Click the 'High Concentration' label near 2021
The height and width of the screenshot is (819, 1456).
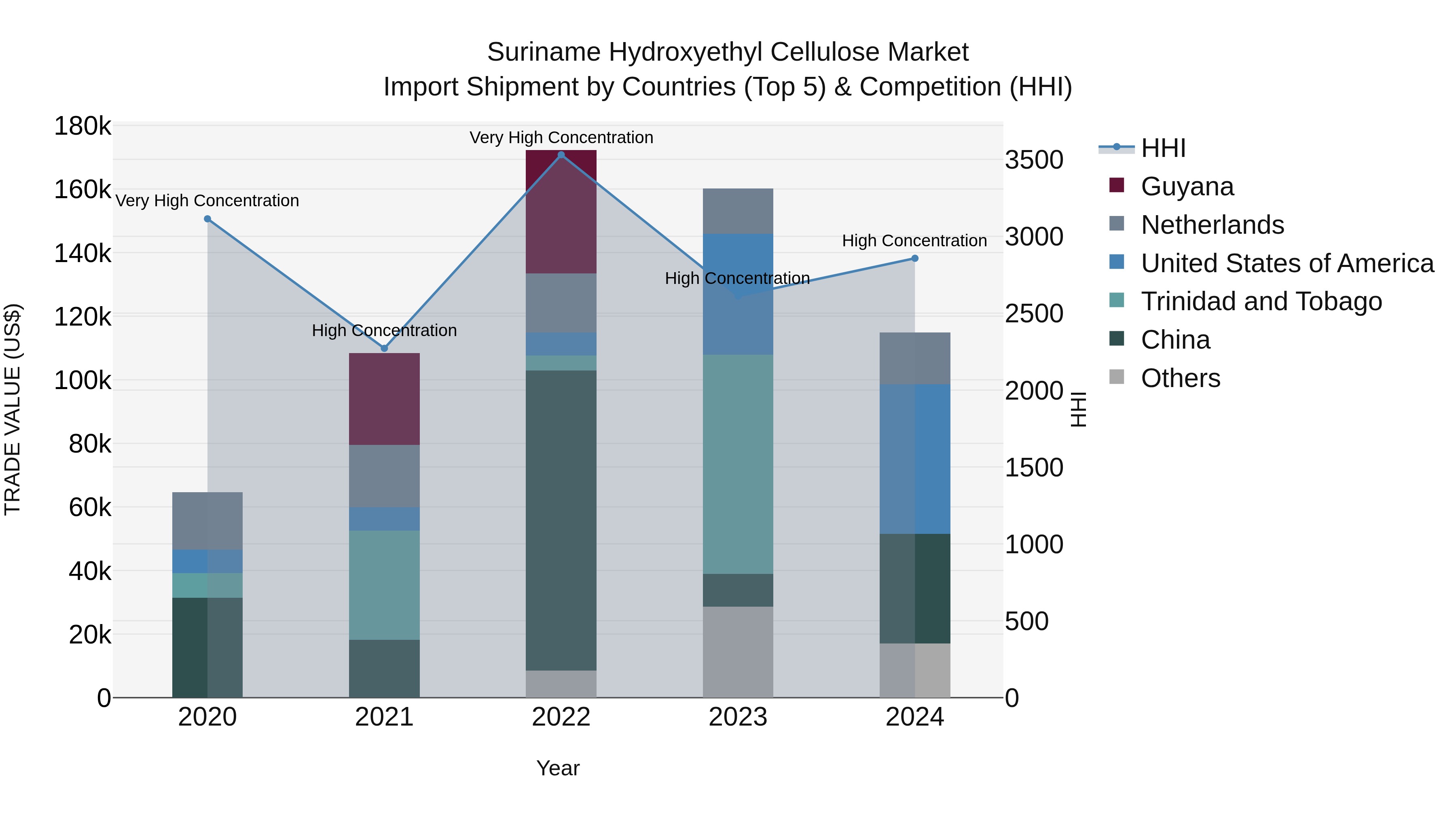pyautogui.click(x=384, y=331)
